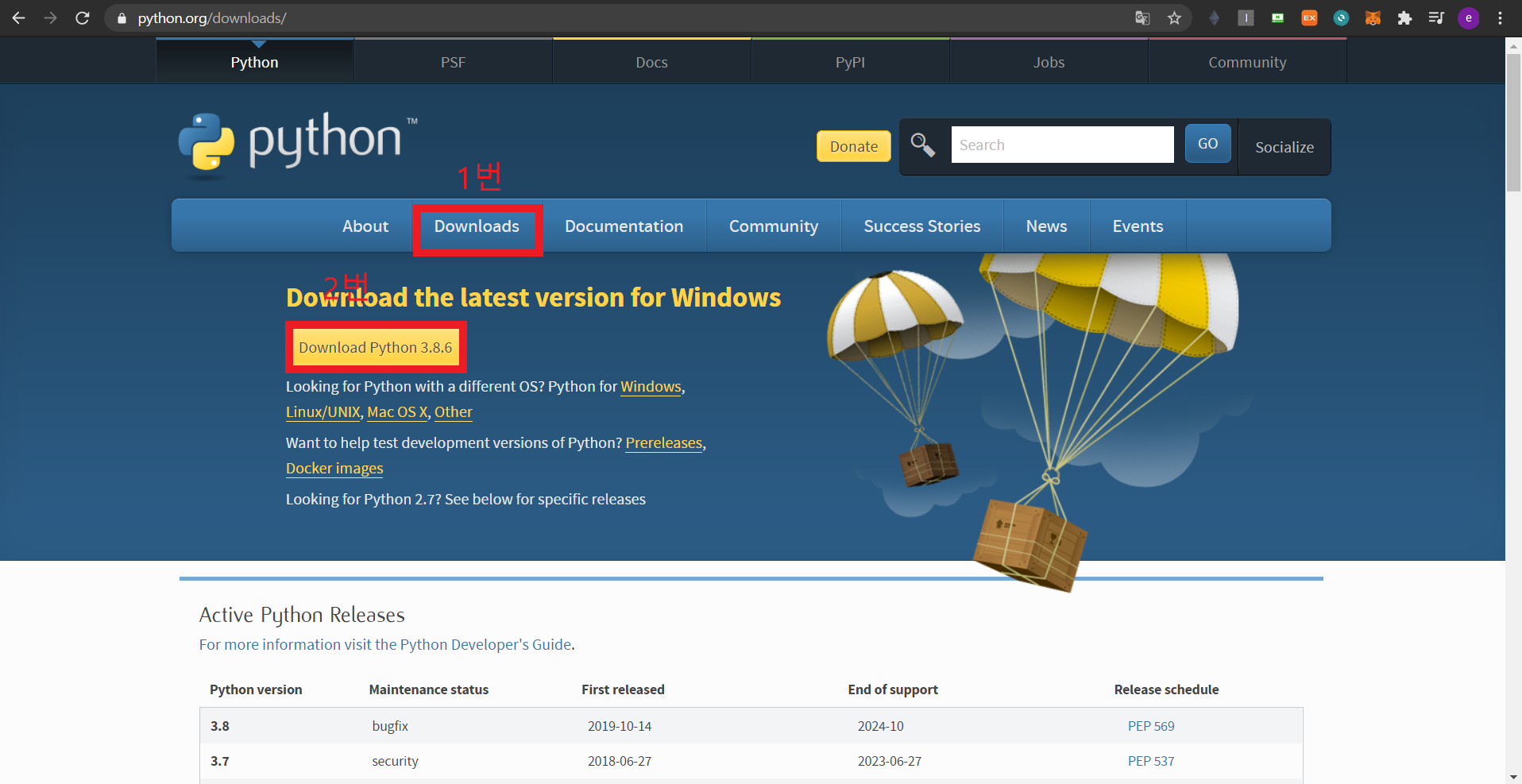Click the 3.8 version cell

click(x=220, y=726)
